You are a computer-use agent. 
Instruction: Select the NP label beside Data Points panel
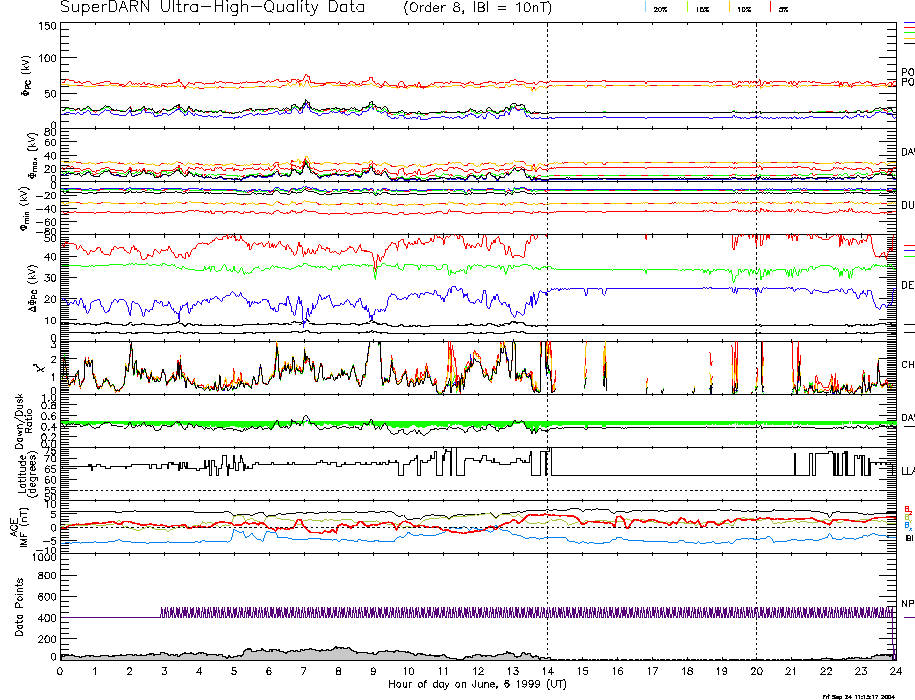pos(908,604)
